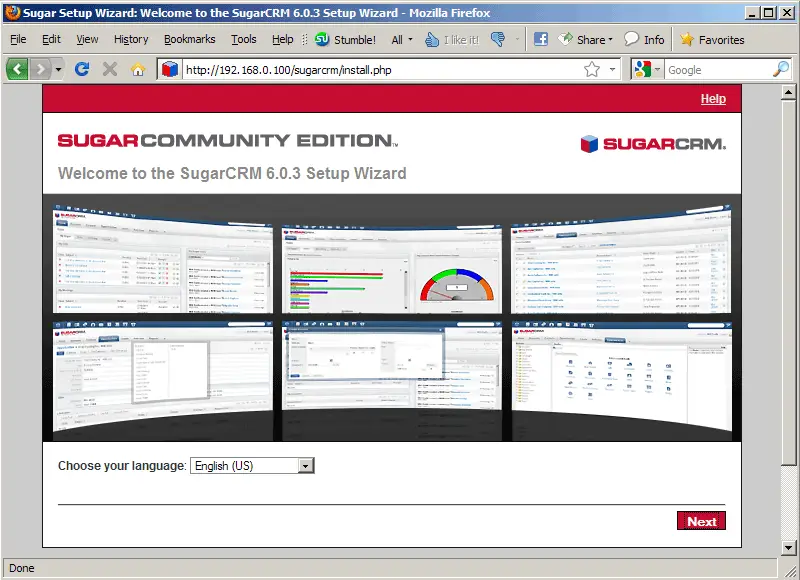Click the Help link in the red banner
800x580 pixels.
click(713, 99)
